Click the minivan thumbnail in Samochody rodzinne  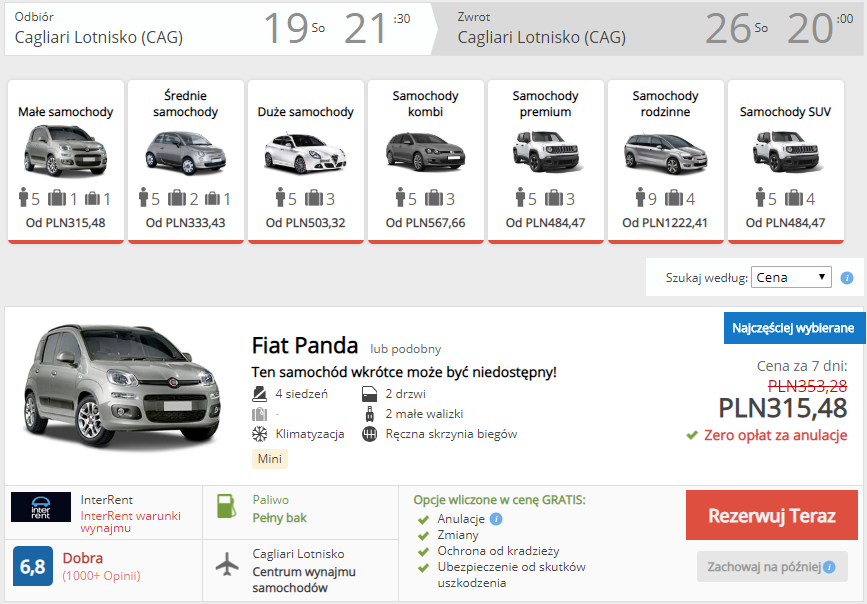(666, 153)
